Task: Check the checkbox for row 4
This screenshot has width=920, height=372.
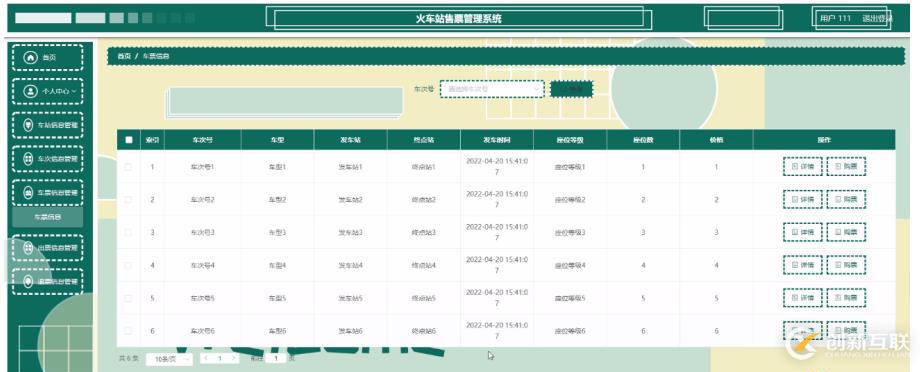Action: (128, 265)
